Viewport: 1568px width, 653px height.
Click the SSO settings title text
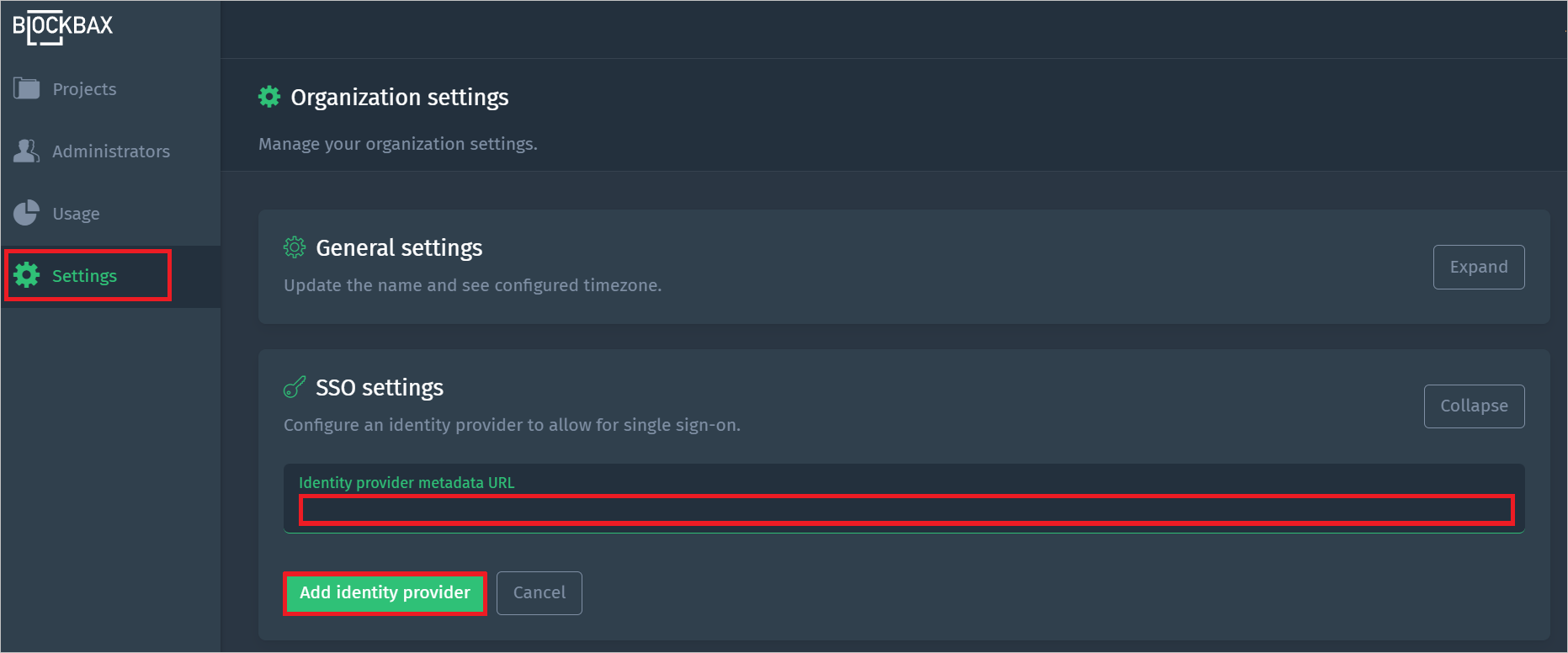380,387
